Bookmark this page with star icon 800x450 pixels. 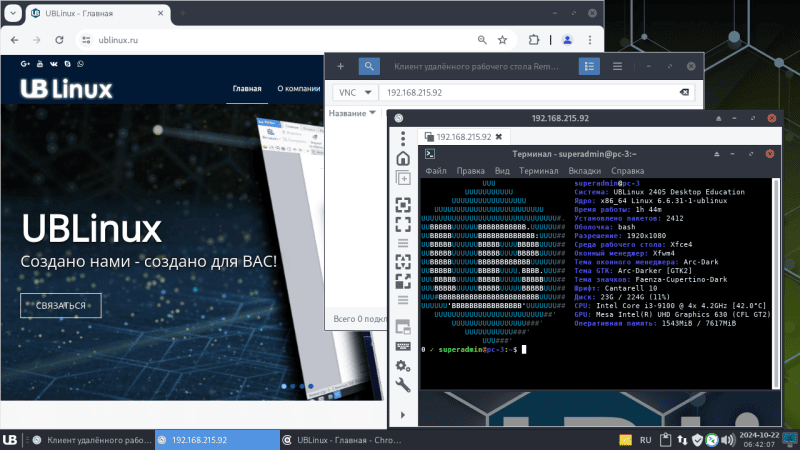(503, 40)
